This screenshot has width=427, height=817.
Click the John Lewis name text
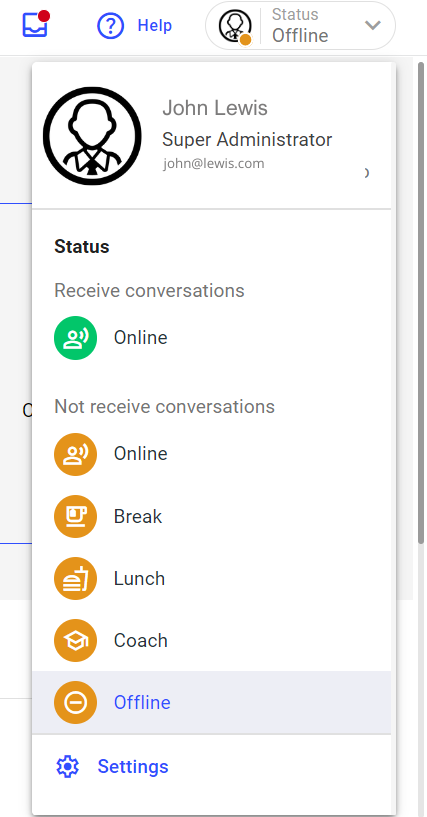point(215,108)
